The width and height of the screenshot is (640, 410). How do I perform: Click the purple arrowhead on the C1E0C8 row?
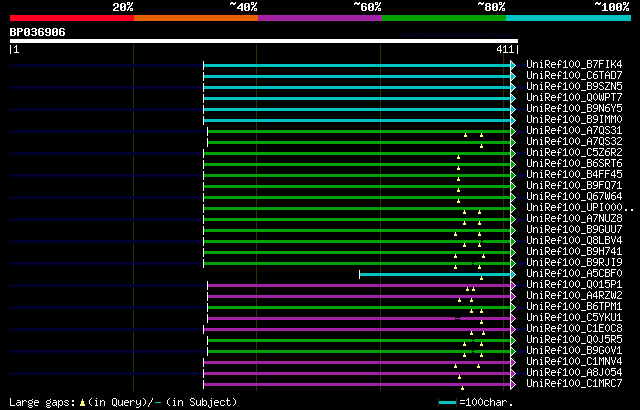pos(513,330)
